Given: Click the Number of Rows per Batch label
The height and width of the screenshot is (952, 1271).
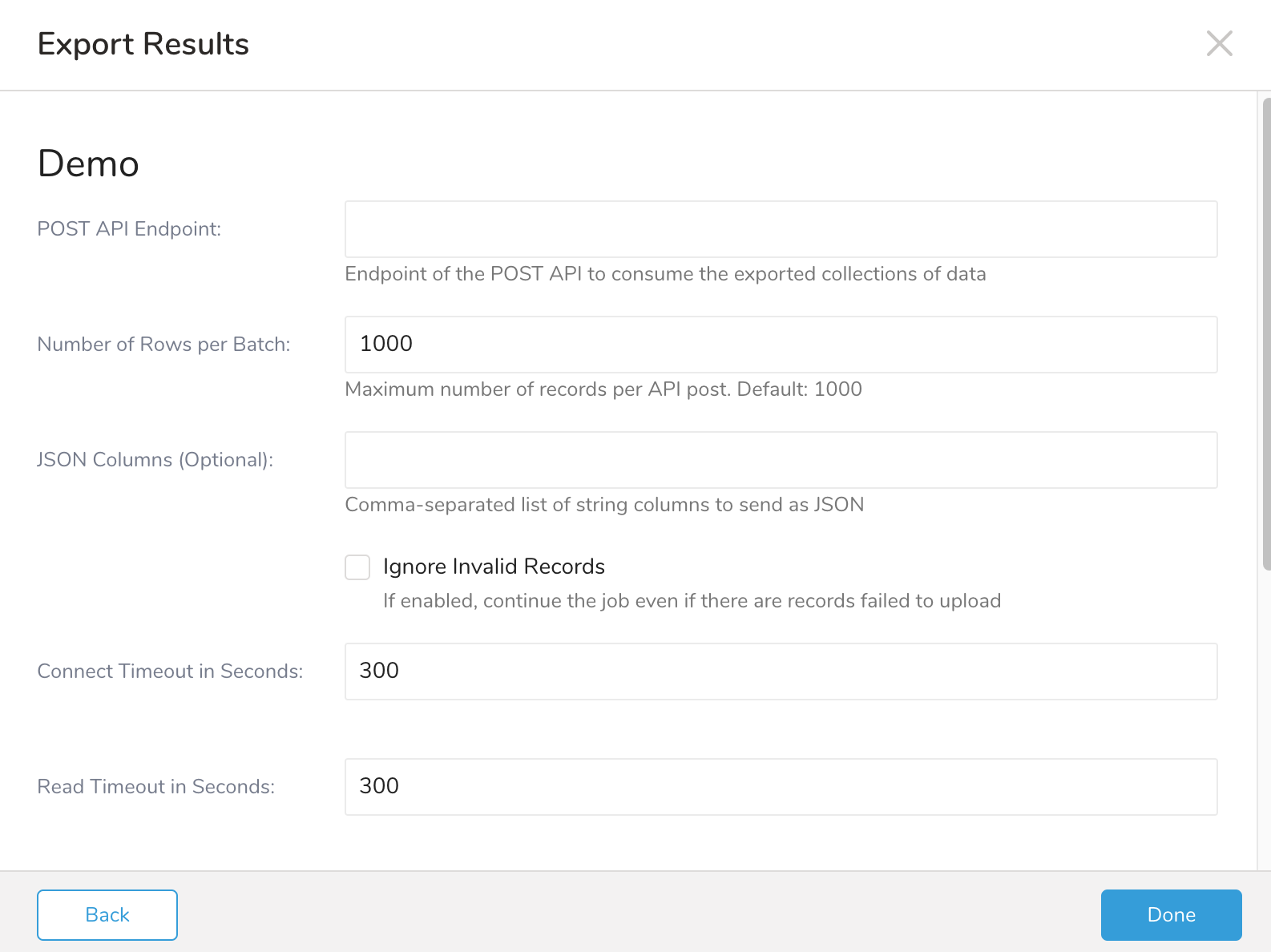Looking at the screenshot, I should 163,345.
